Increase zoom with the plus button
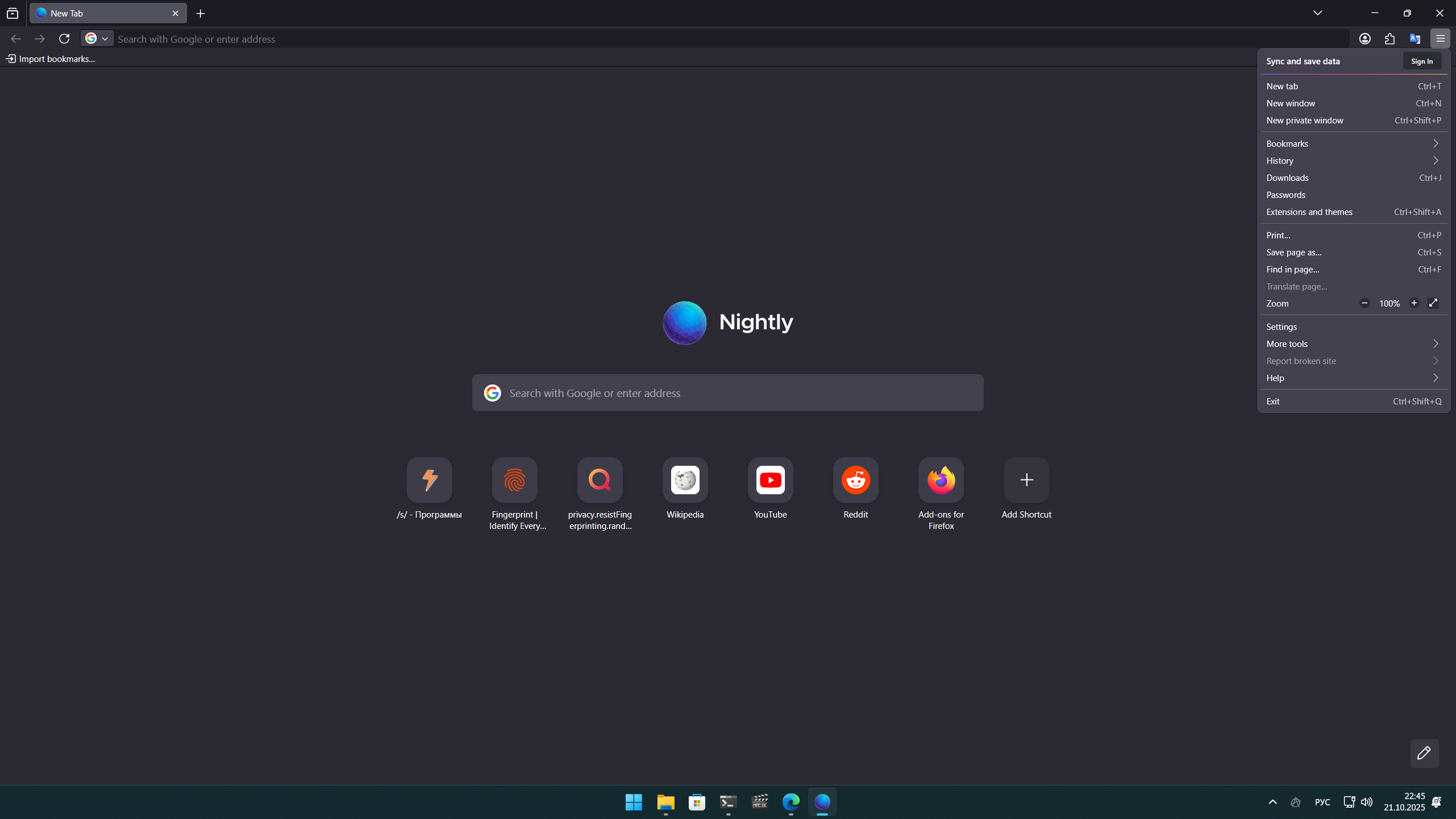The width and height of the screenshot is (1456, 819). point(1414,303)
